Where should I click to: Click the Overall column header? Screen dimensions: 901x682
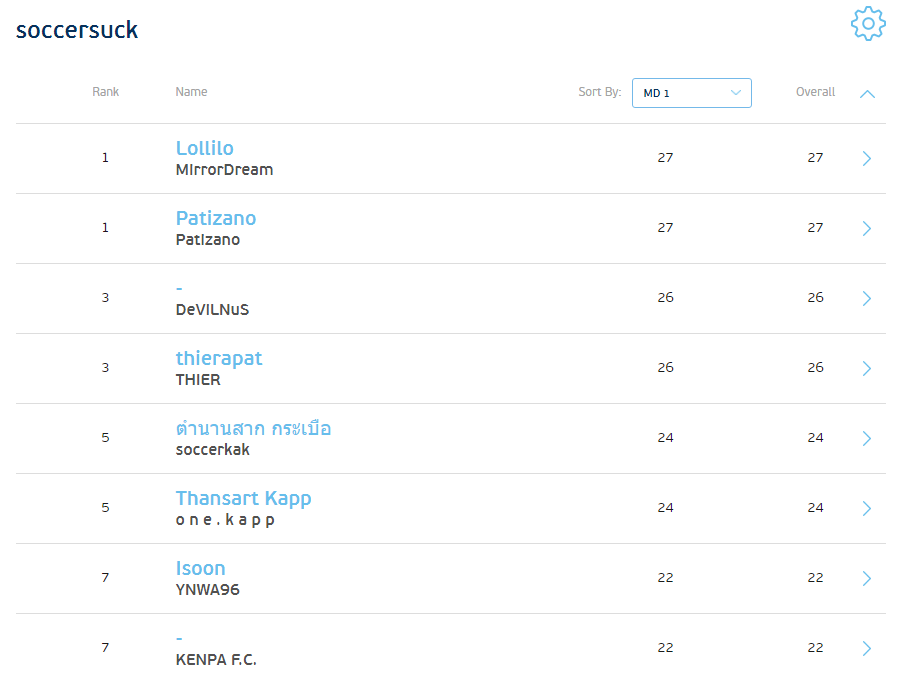click(815, 92)
